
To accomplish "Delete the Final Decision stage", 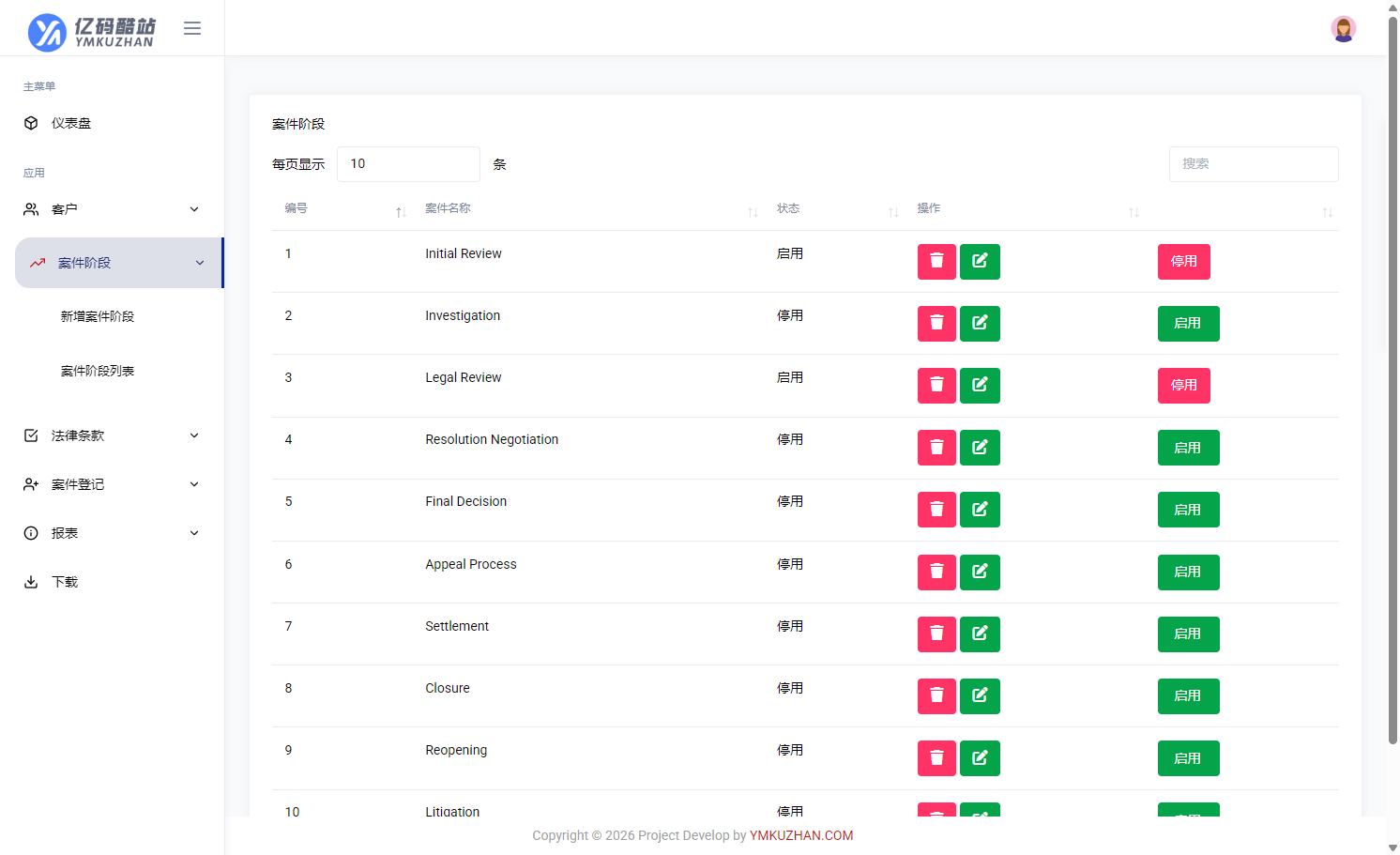I will coord(936,510).
